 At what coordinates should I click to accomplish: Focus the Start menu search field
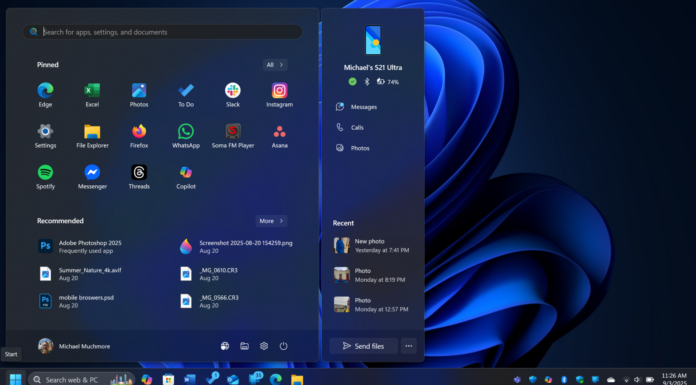point(162,32)
